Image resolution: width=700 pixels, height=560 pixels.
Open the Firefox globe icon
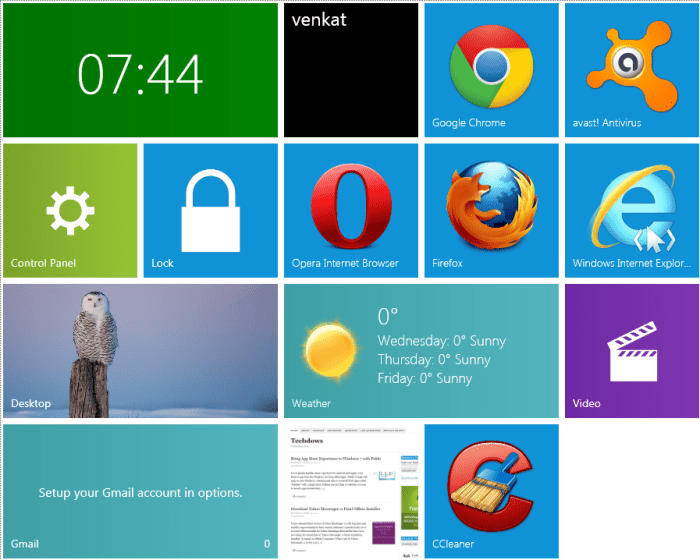[491, 205]
